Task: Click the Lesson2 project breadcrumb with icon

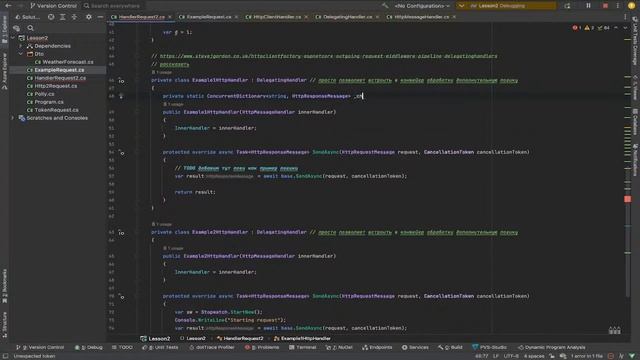Action: pos(155,339)
